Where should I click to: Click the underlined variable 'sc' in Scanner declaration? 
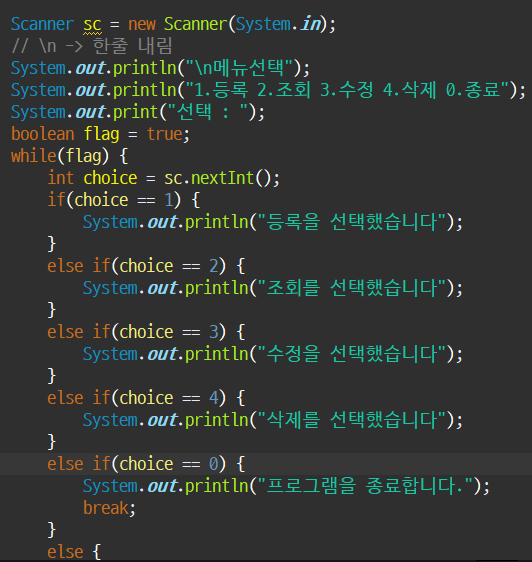(92, 25)
